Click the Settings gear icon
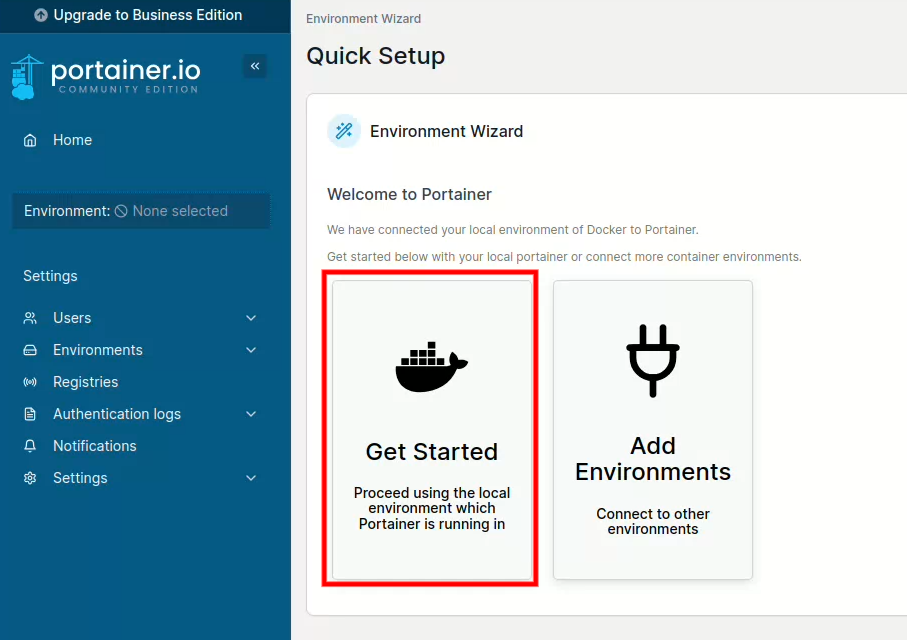907x640 pixels. pyautogui.click(x=31, y=478)
